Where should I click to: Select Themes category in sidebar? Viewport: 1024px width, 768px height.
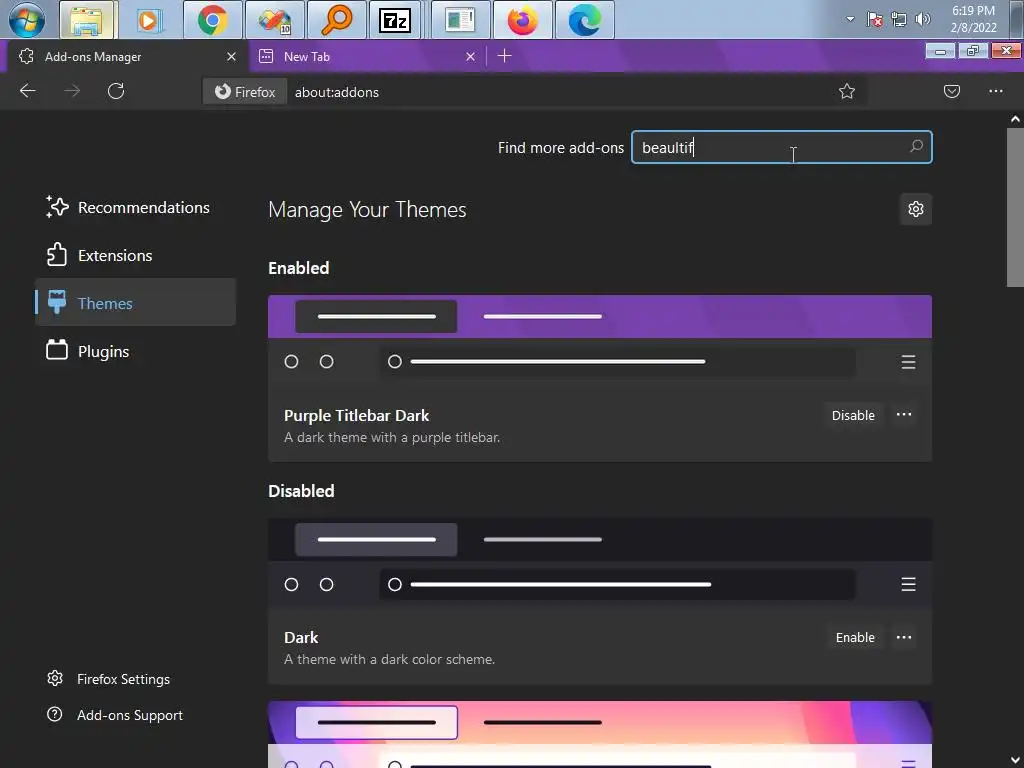136,303
